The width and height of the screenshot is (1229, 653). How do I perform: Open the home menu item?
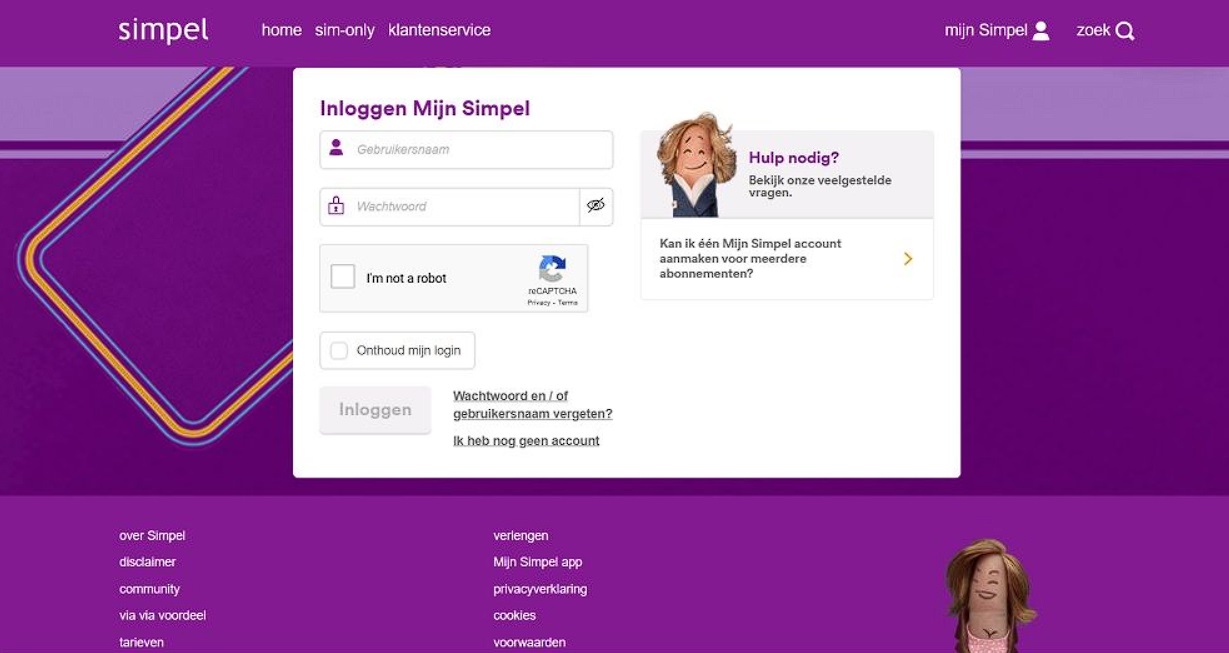coord(281,30)
